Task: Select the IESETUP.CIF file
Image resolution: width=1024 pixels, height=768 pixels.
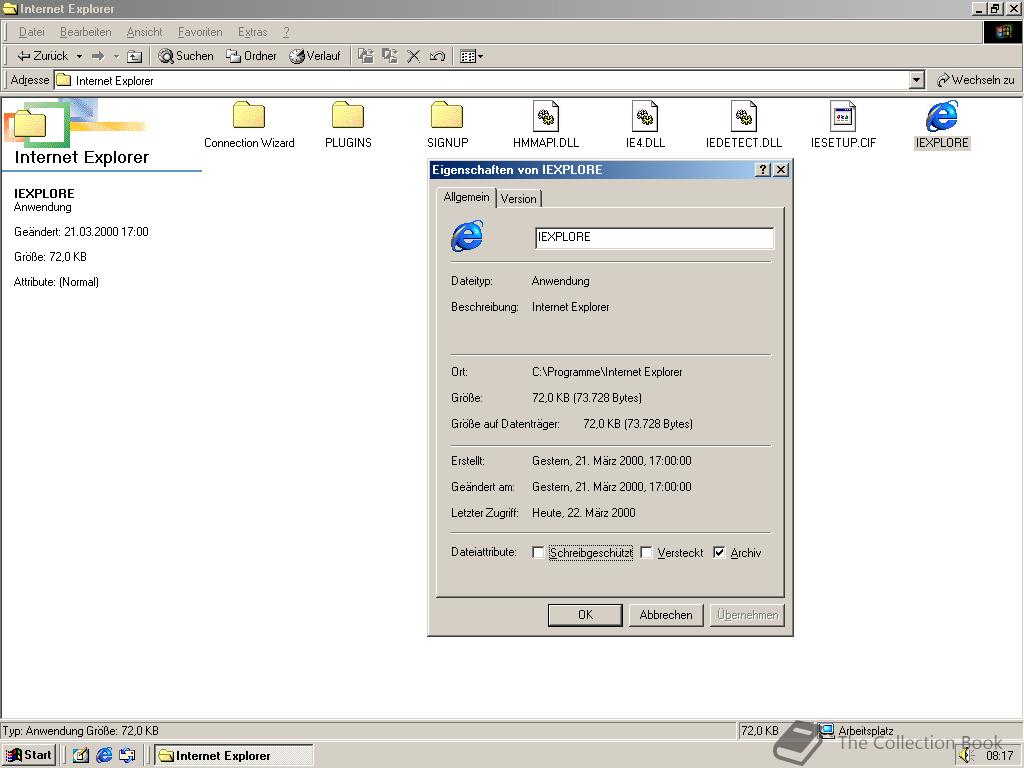Action: [843, 125]
